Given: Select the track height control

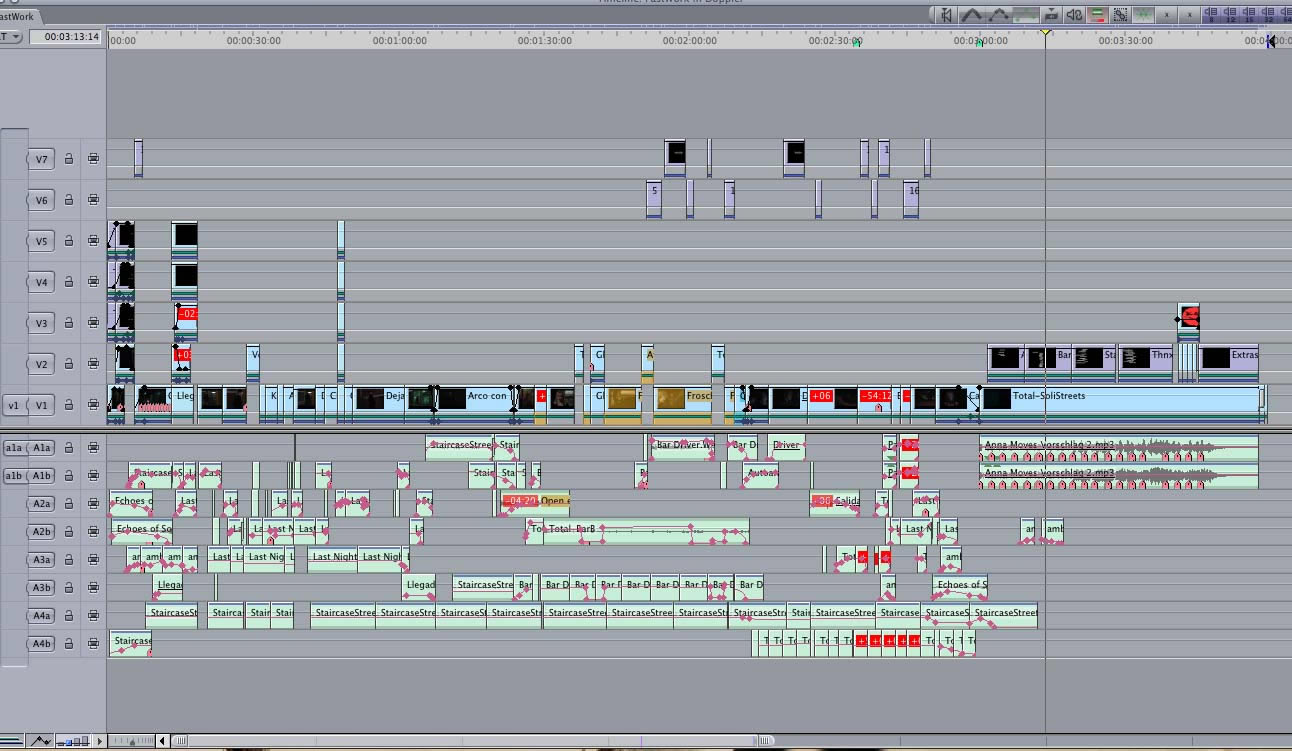Looking at the screenshot, I should pos(72,741).
